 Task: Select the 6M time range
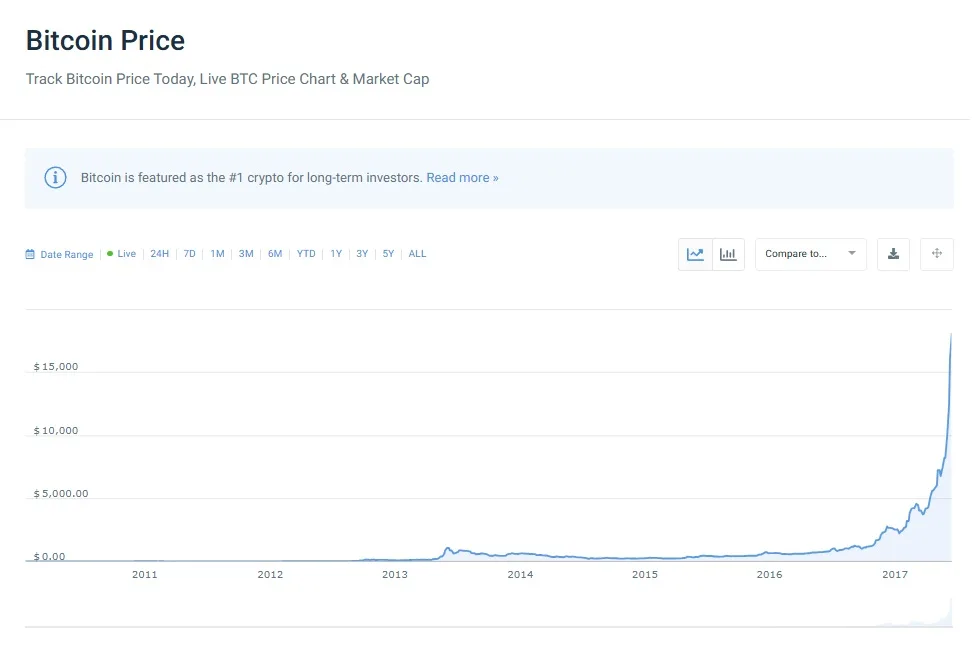275,254
